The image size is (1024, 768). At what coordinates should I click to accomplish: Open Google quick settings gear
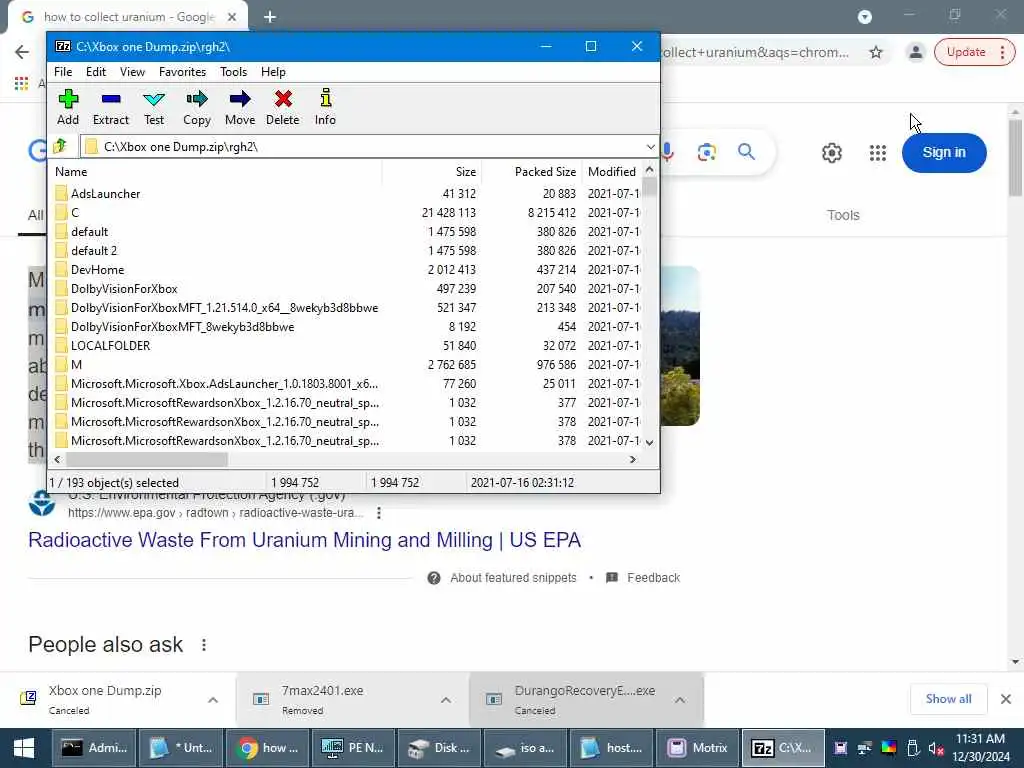(831, 153)
